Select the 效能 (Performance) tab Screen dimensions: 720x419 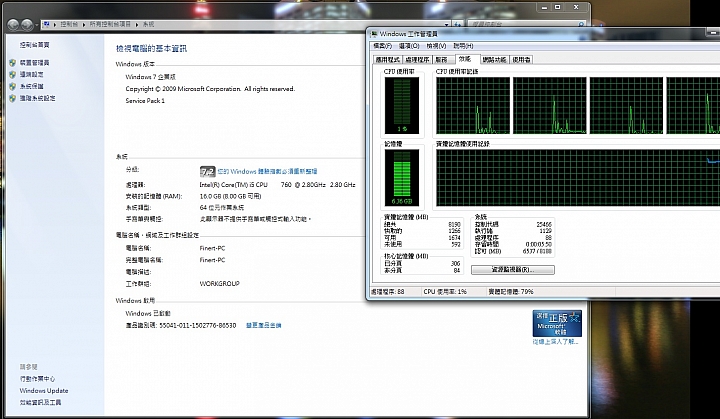[466, 59]
